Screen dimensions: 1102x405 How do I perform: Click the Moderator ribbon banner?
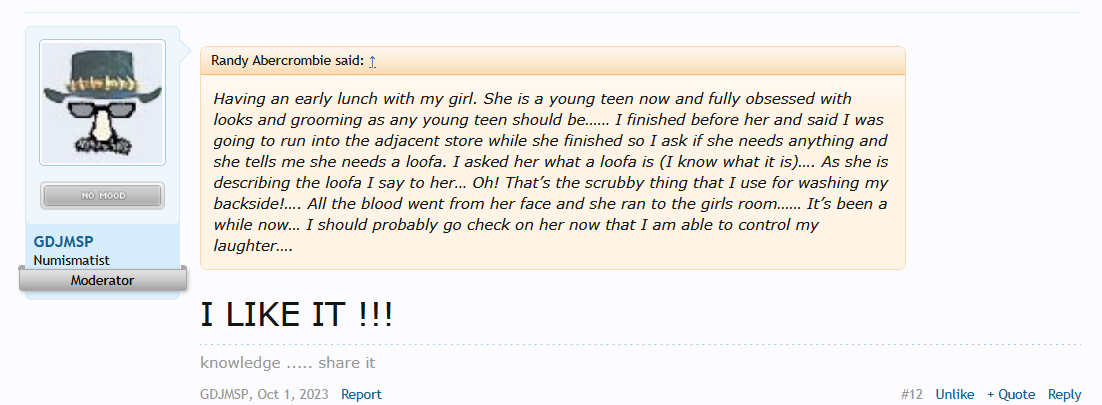click(x=103, y=280)
